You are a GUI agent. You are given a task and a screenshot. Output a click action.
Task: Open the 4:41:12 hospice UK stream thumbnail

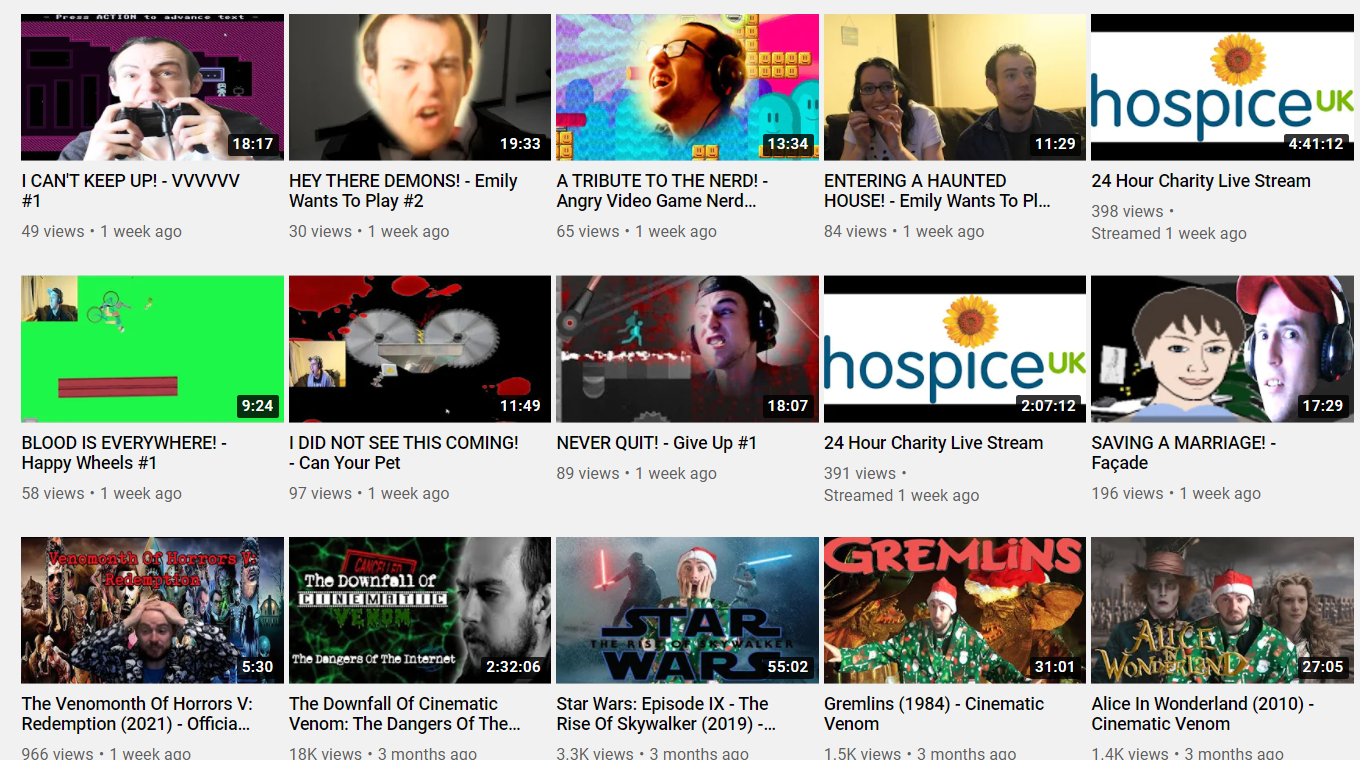click(x=1222, y=87)
